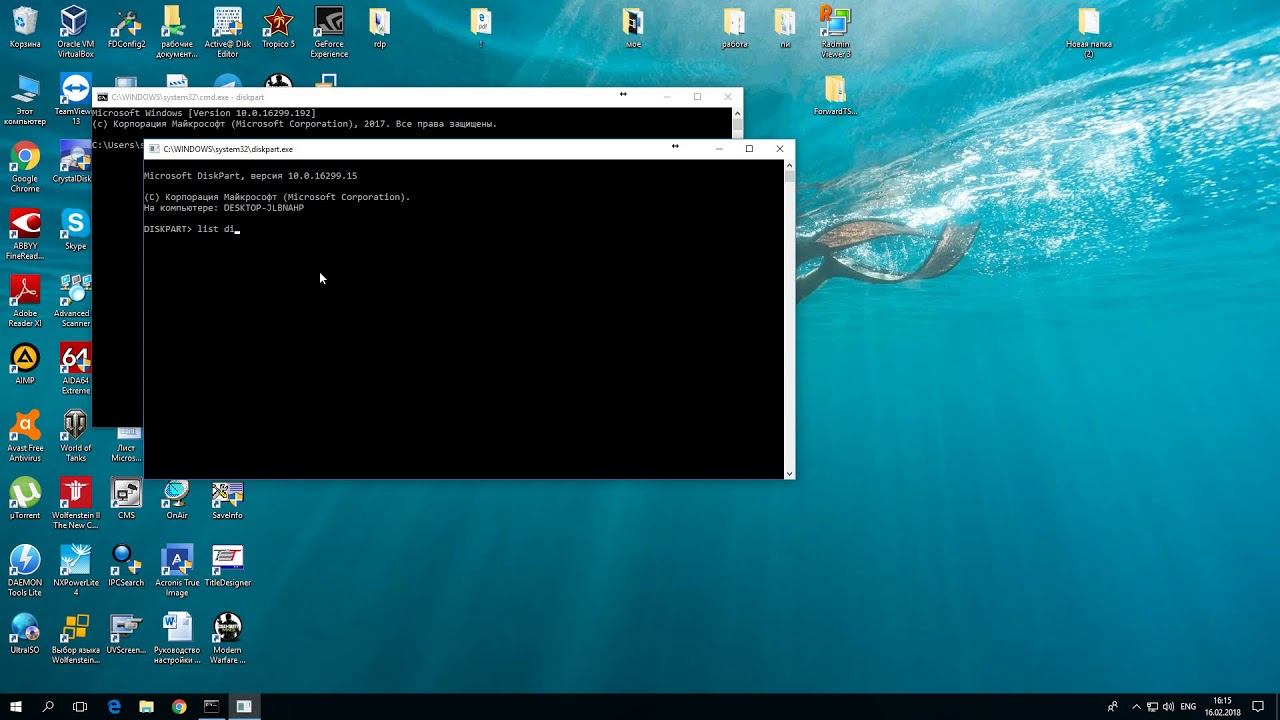Click diskpart window scrollbar down arrow
1280x720 pixels.
pos(789,473)
